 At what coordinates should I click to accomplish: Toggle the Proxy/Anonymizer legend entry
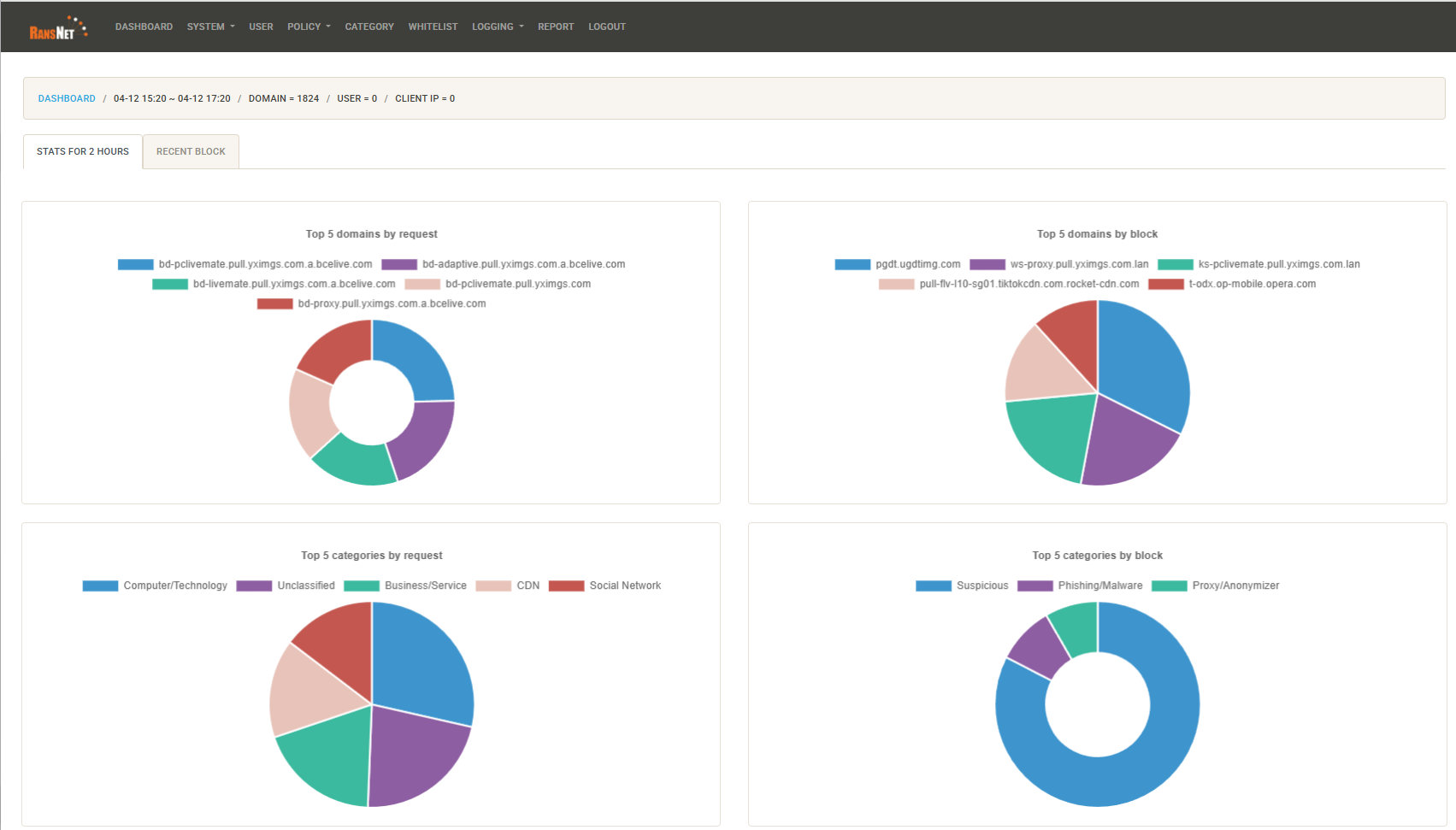click(x=1236, y=586)
